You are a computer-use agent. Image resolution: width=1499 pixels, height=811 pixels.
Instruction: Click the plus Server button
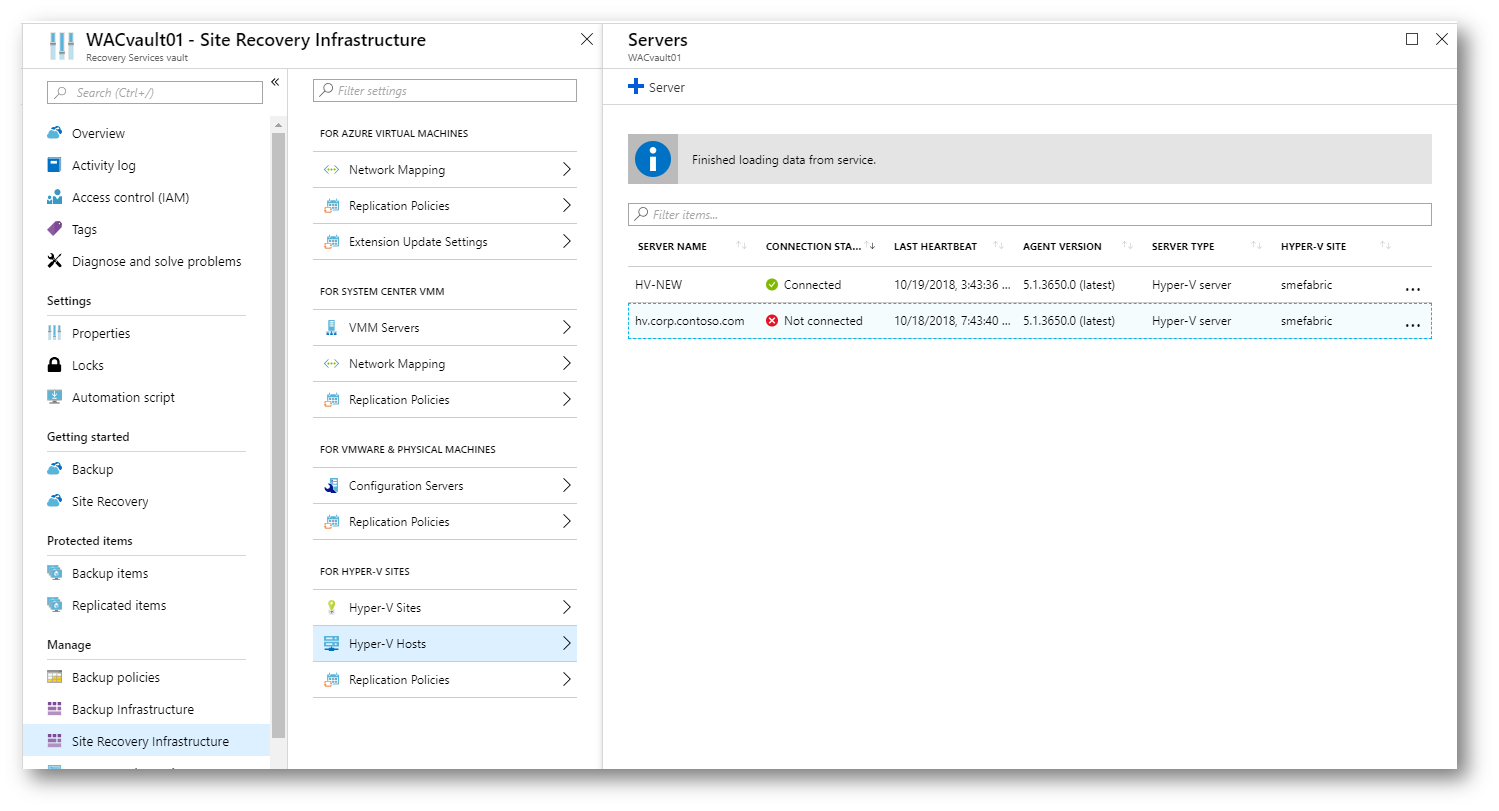point(656,87)
